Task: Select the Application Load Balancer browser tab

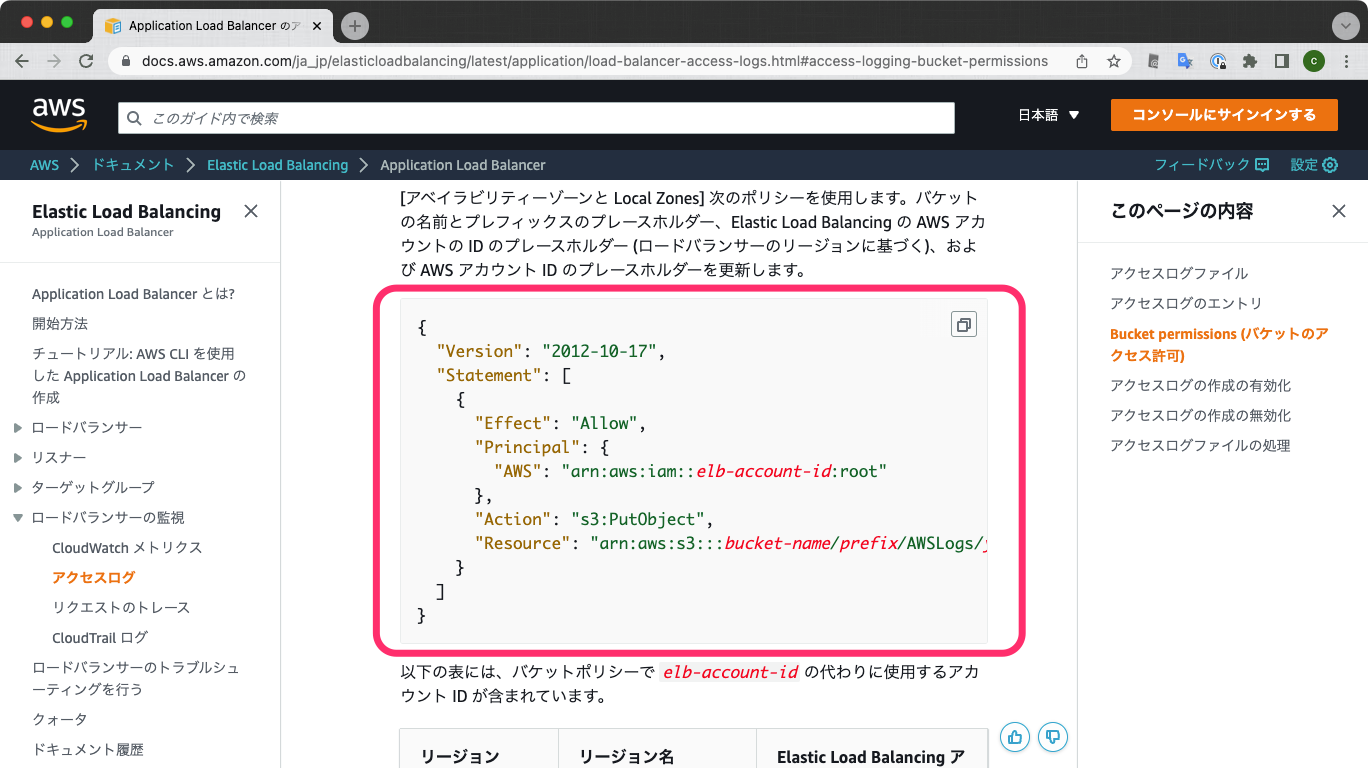Action: pos(213,26)
